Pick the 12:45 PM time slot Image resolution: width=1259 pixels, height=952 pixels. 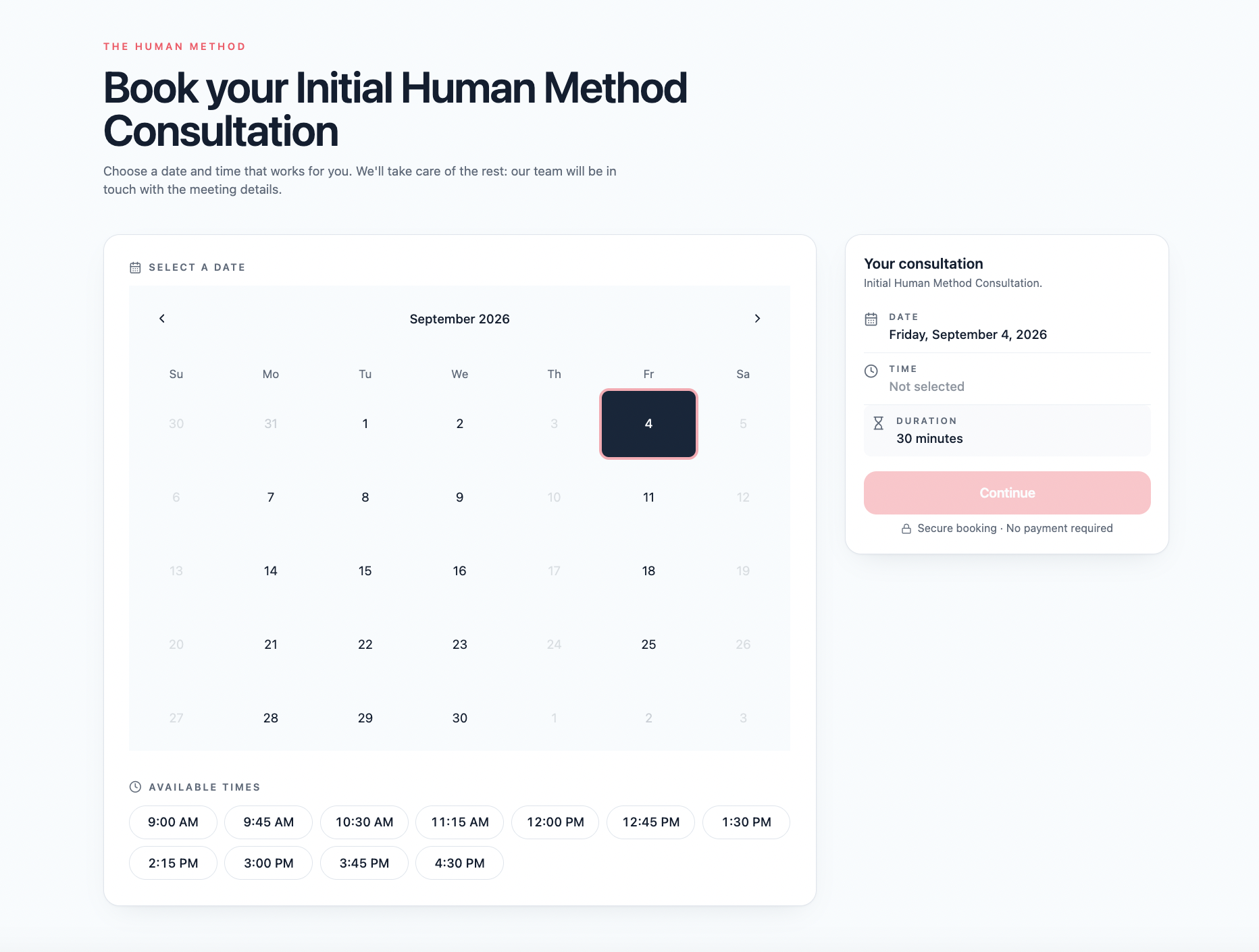tap(651, 822)
